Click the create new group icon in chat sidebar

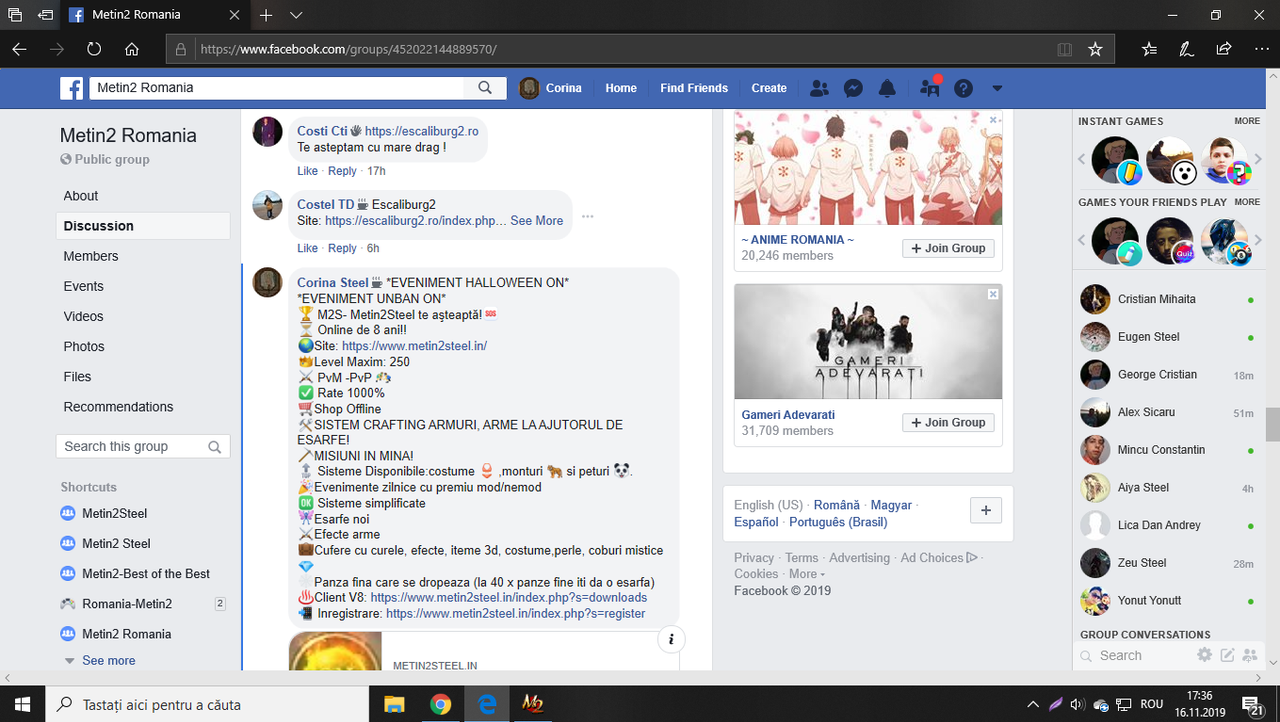pyautogui.click(x=1250, y=655)
